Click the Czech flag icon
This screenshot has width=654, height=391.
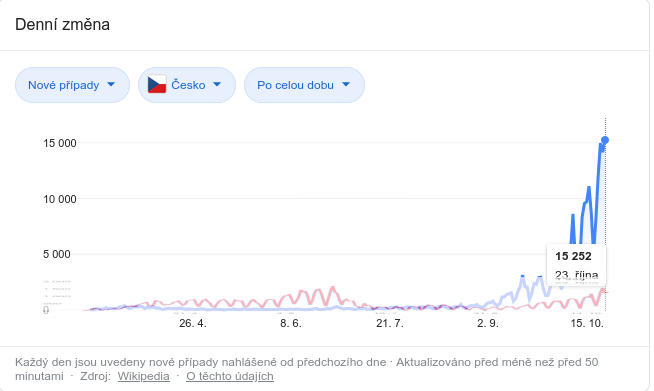tap(157, 85)
